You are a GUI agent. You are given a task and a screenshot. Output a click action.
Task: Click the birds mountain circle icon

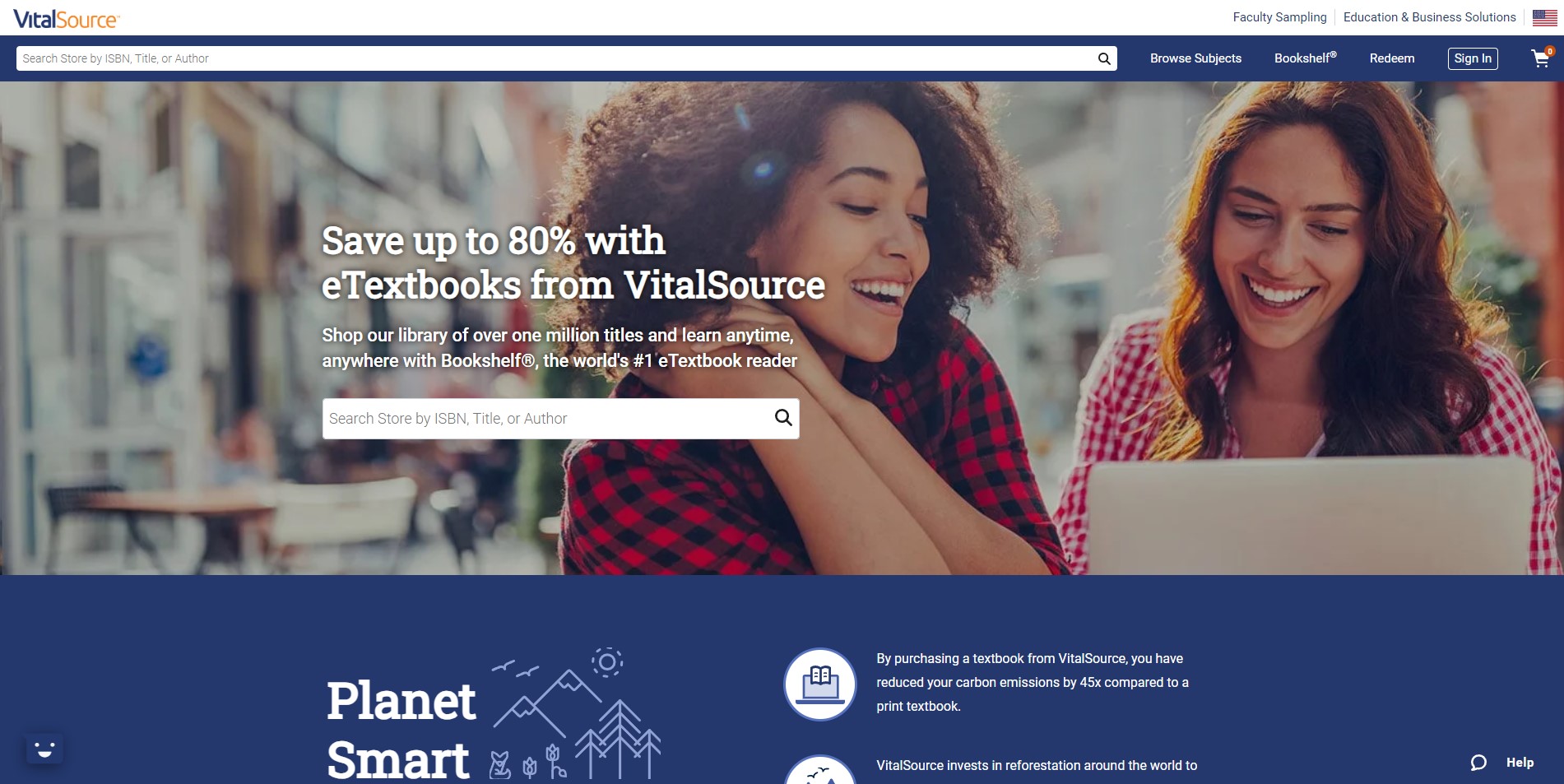pos(820,770)
